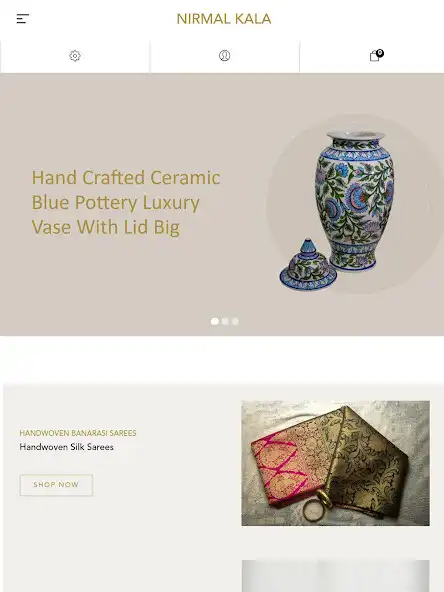The height and width of the screenshot is (592, 444).
Task: Open the Handwoven Banarasi Sarees link
Action: (78, 433)
